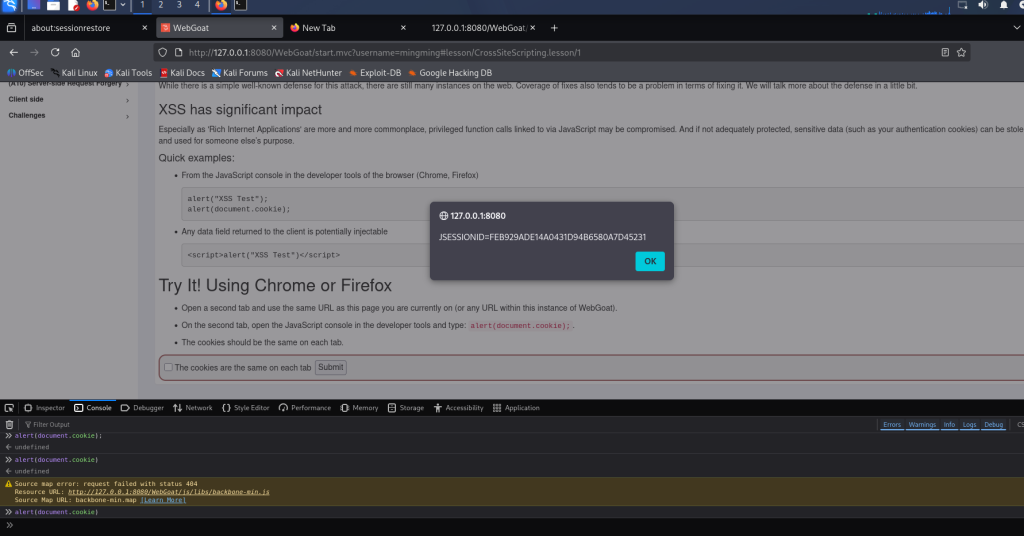Click the file manager panel icon
The image size is (1024, 536).
[54, 5]
